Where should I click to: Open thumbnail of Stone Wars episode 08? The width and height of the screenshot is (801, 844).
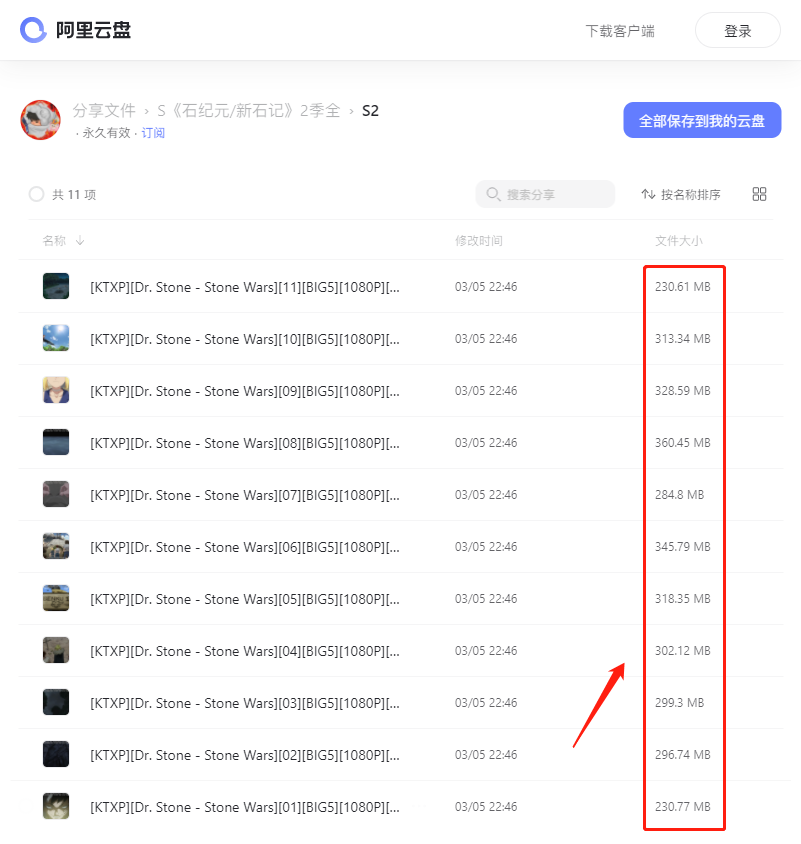click(56, 442)
